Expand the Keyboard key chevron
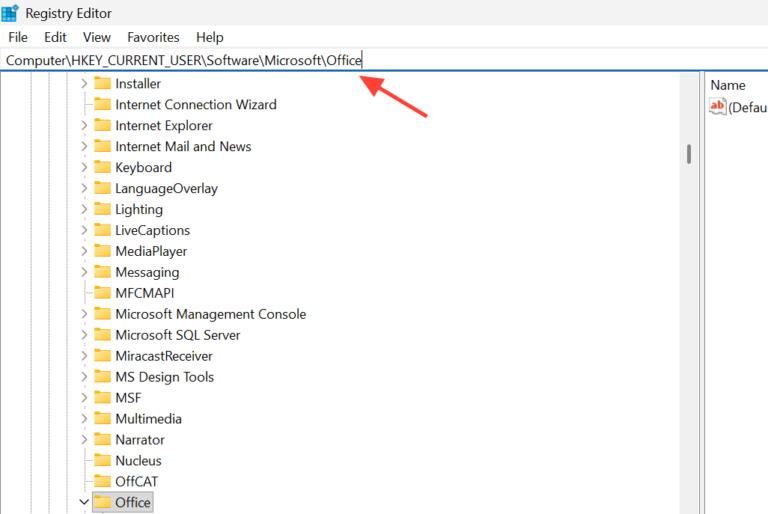 click(84, 168)
